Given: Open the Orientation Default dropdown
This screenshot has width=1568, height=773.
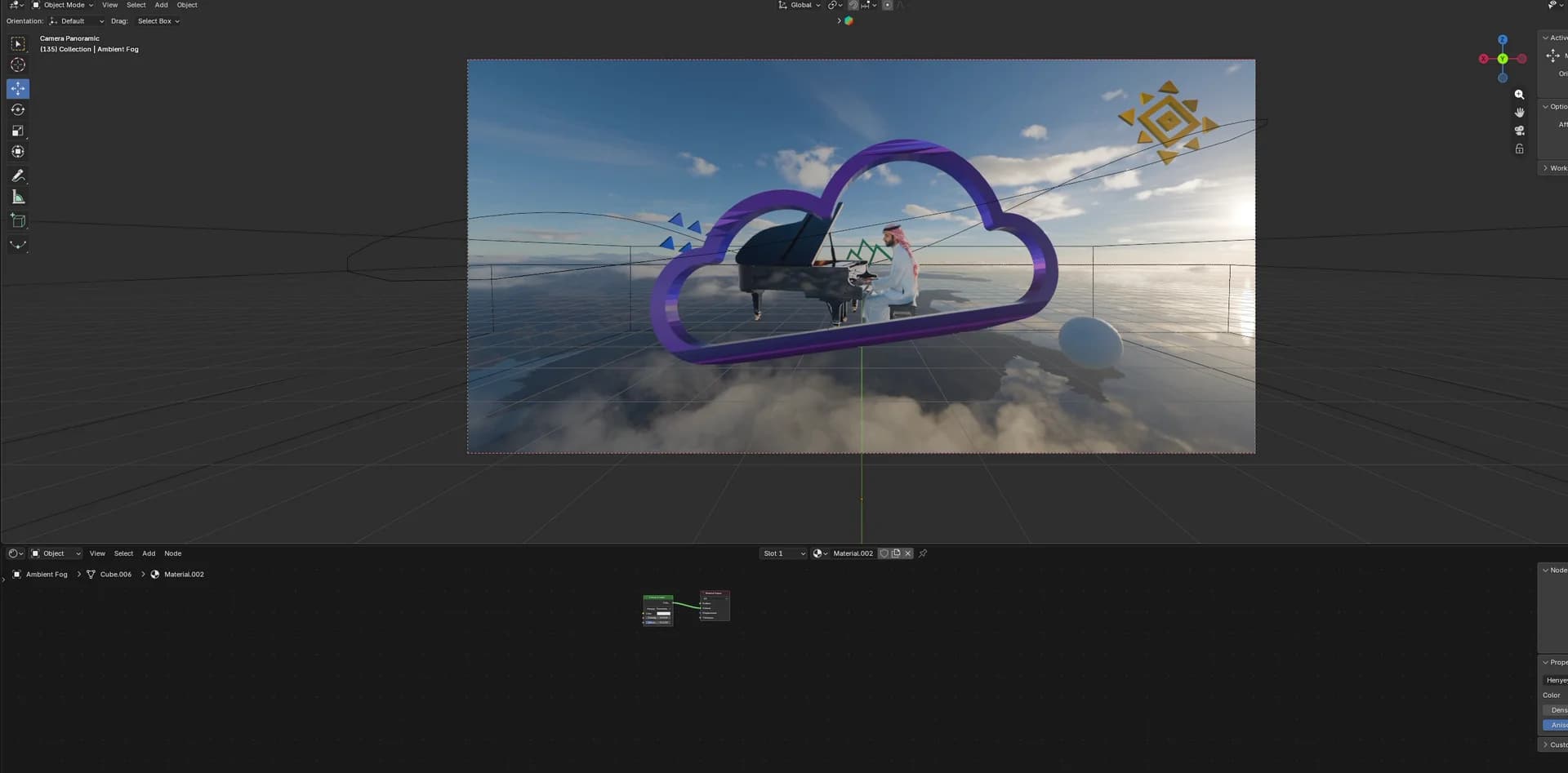Looking at the screenshot, I should click(x=77, y=21).
